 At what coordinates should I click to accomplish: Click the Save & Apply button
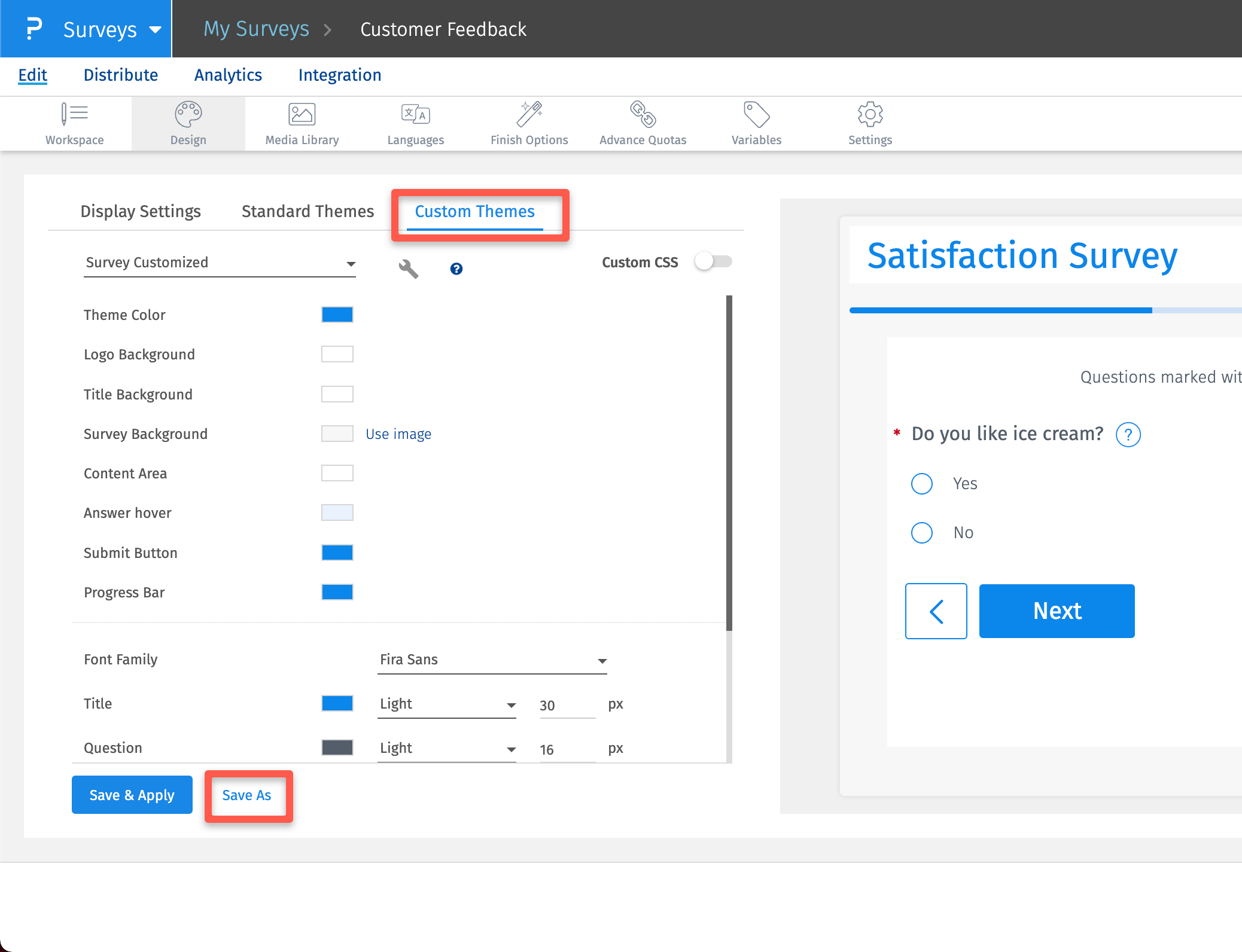(x=132, y=795)
